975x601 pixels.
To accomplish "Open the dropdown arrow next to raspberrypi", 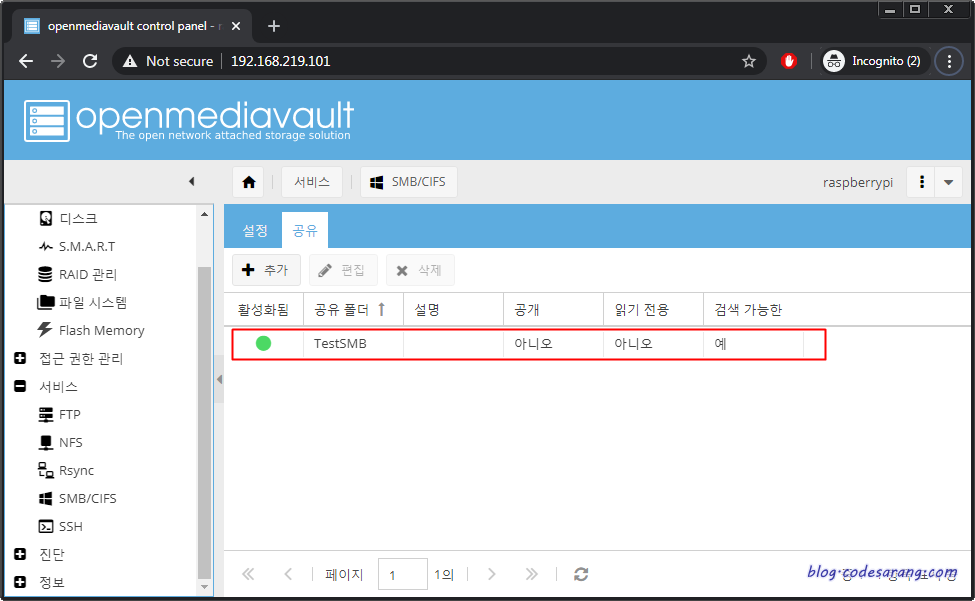I will (948, 182).
